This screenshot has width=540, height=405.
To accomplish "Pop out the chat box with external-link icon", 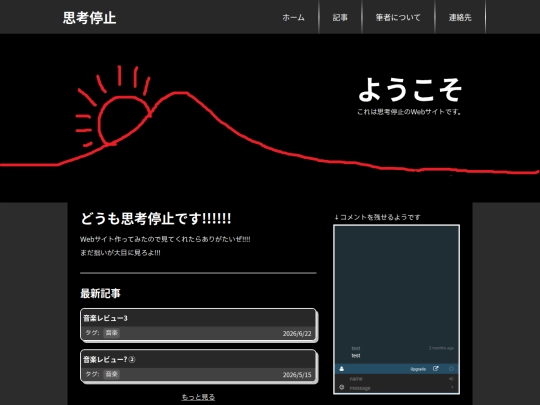I will click(436, 368).
